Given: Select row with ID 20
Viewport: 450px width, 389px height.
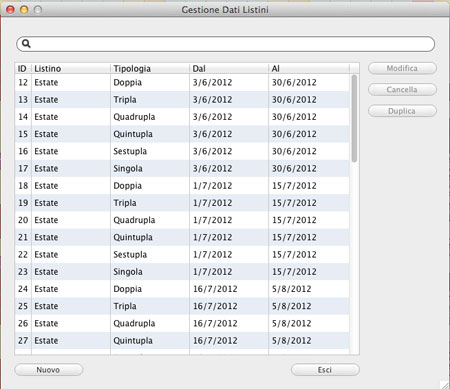Looking at the screenshot, I should click(x=182, y=220).
